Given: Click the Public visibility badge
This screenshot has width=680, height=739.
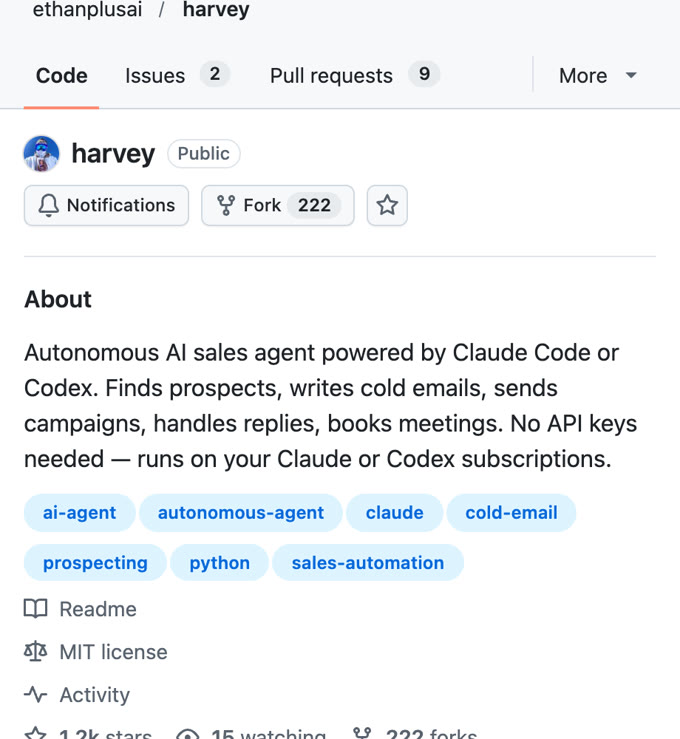Looking at the screenshot, I should [204, 154].
